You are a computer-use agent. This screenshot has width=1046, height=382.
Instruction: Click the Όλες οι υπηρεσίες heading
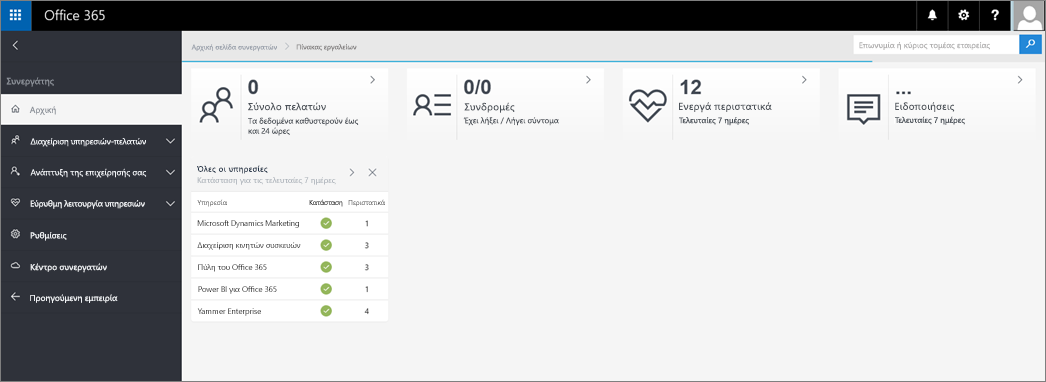pos(233,169)
